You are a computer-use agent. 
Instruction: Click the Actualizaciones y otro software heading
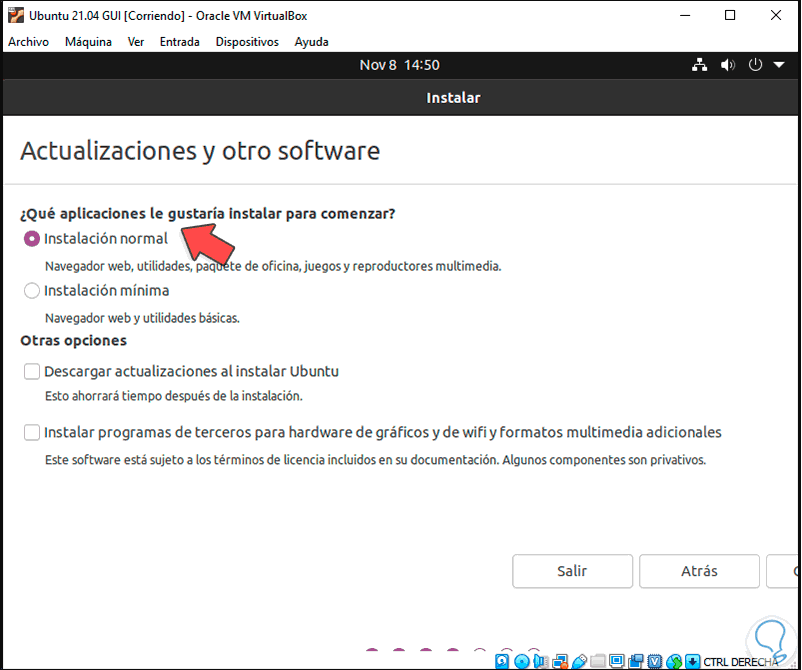coord(200,151)
